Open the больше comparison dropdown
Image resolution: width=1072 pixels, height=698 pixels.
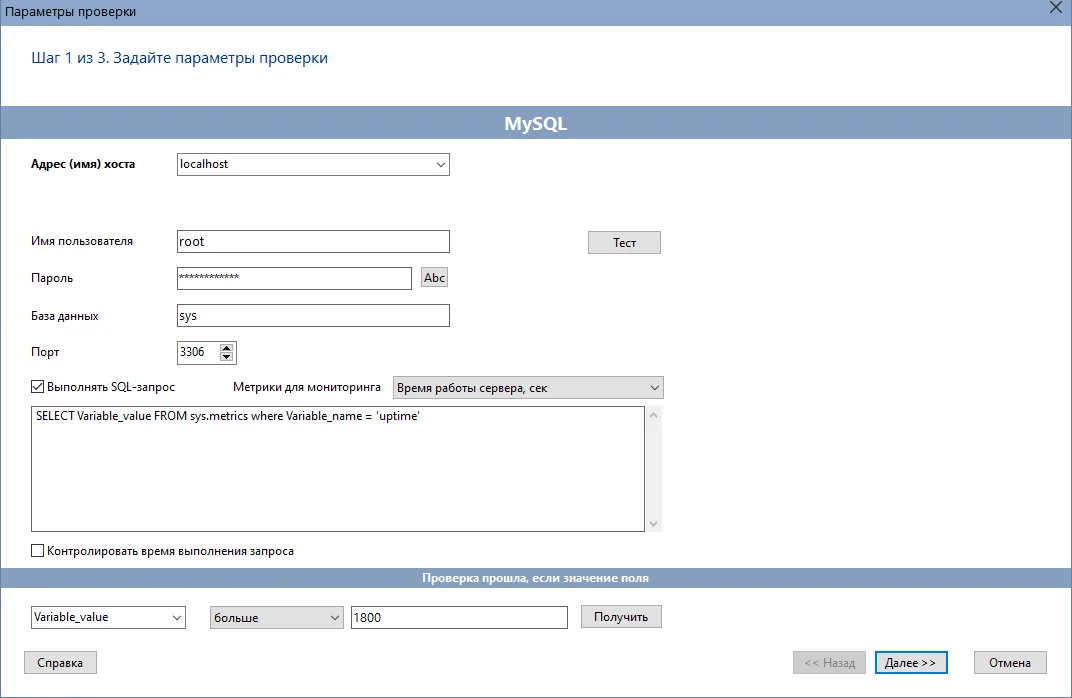336,617
